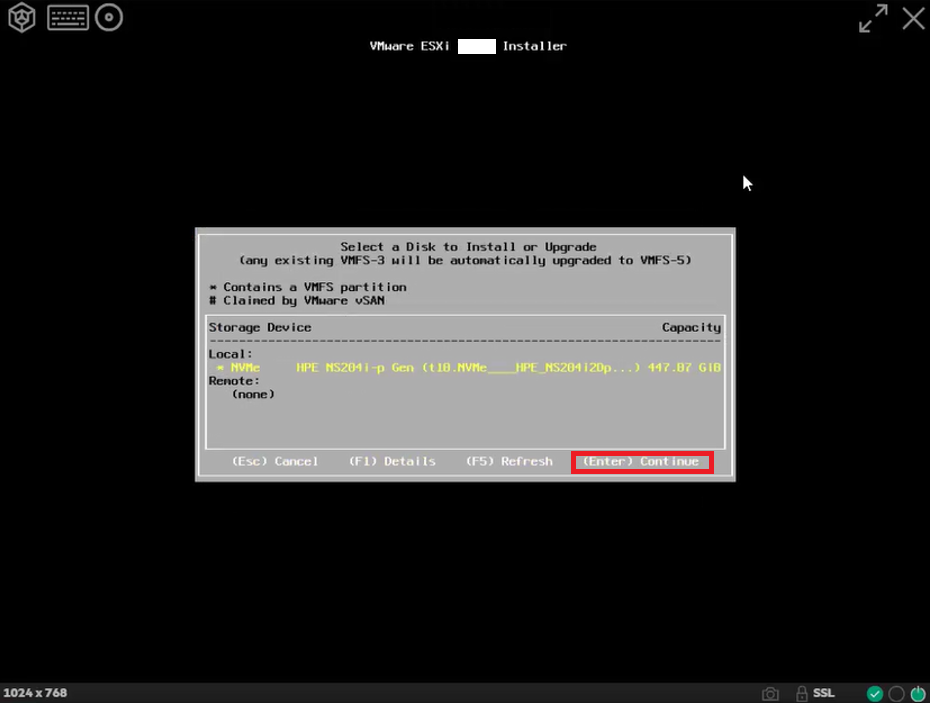Screen dimensions: 931x703
Task: Select (F5) Refresh in the installer
Action: pyautogui.click(x=509, y=461)
